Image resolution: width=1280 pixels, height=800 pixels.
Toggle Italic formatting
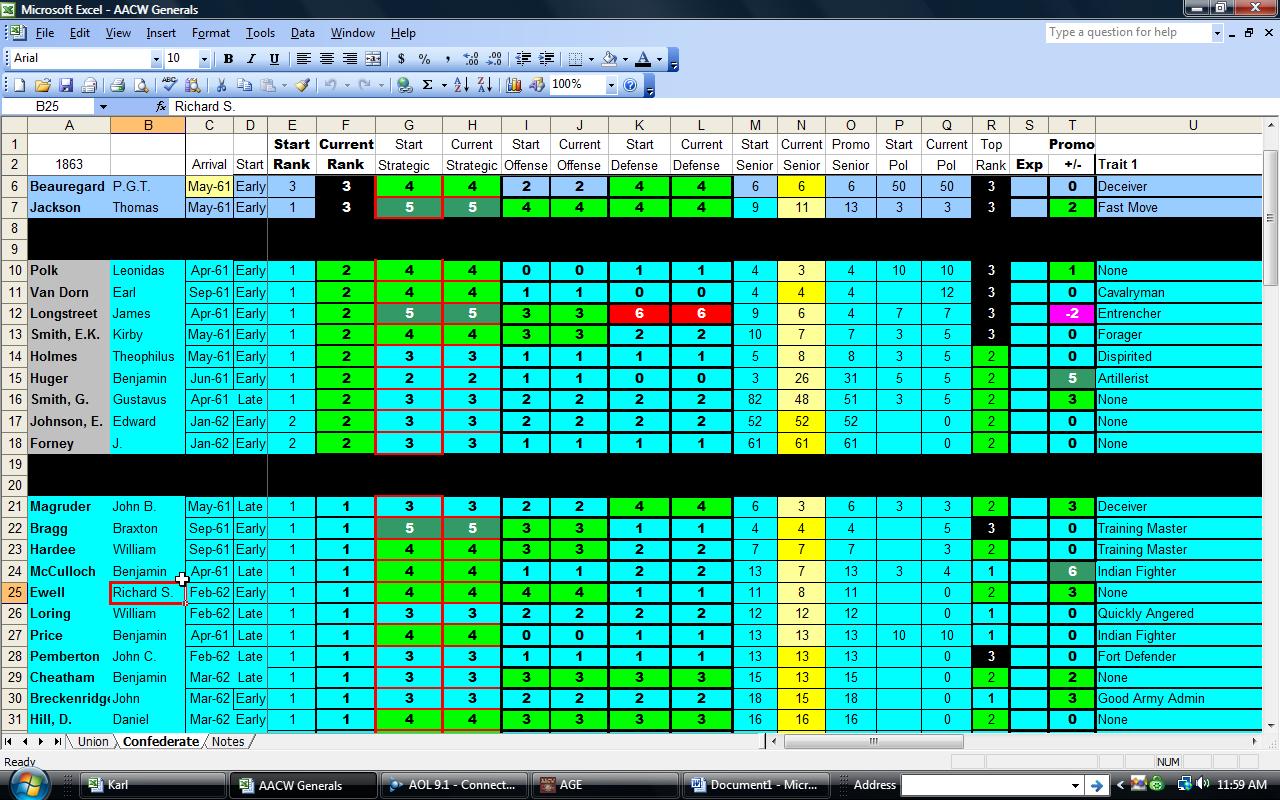(251, 59)
